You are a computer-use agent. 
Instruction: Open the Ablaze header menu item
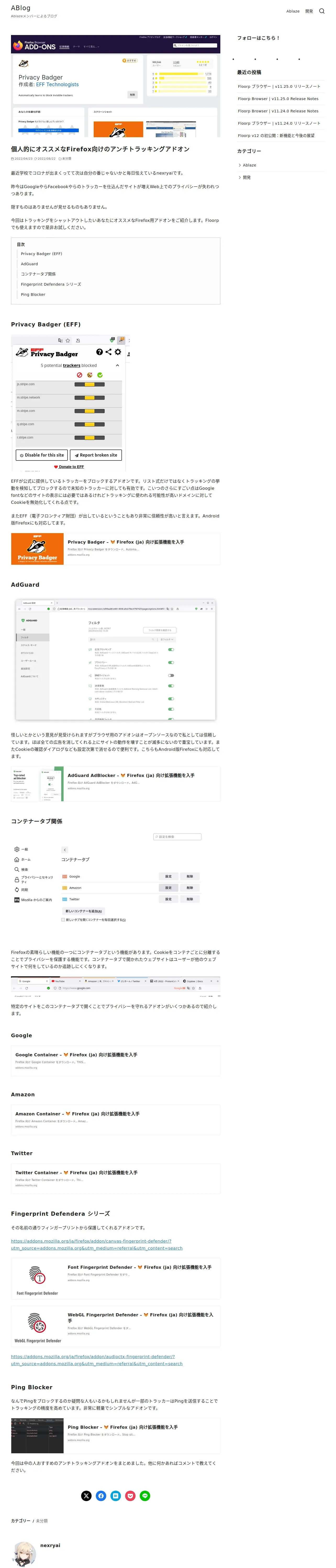[293, 11]
